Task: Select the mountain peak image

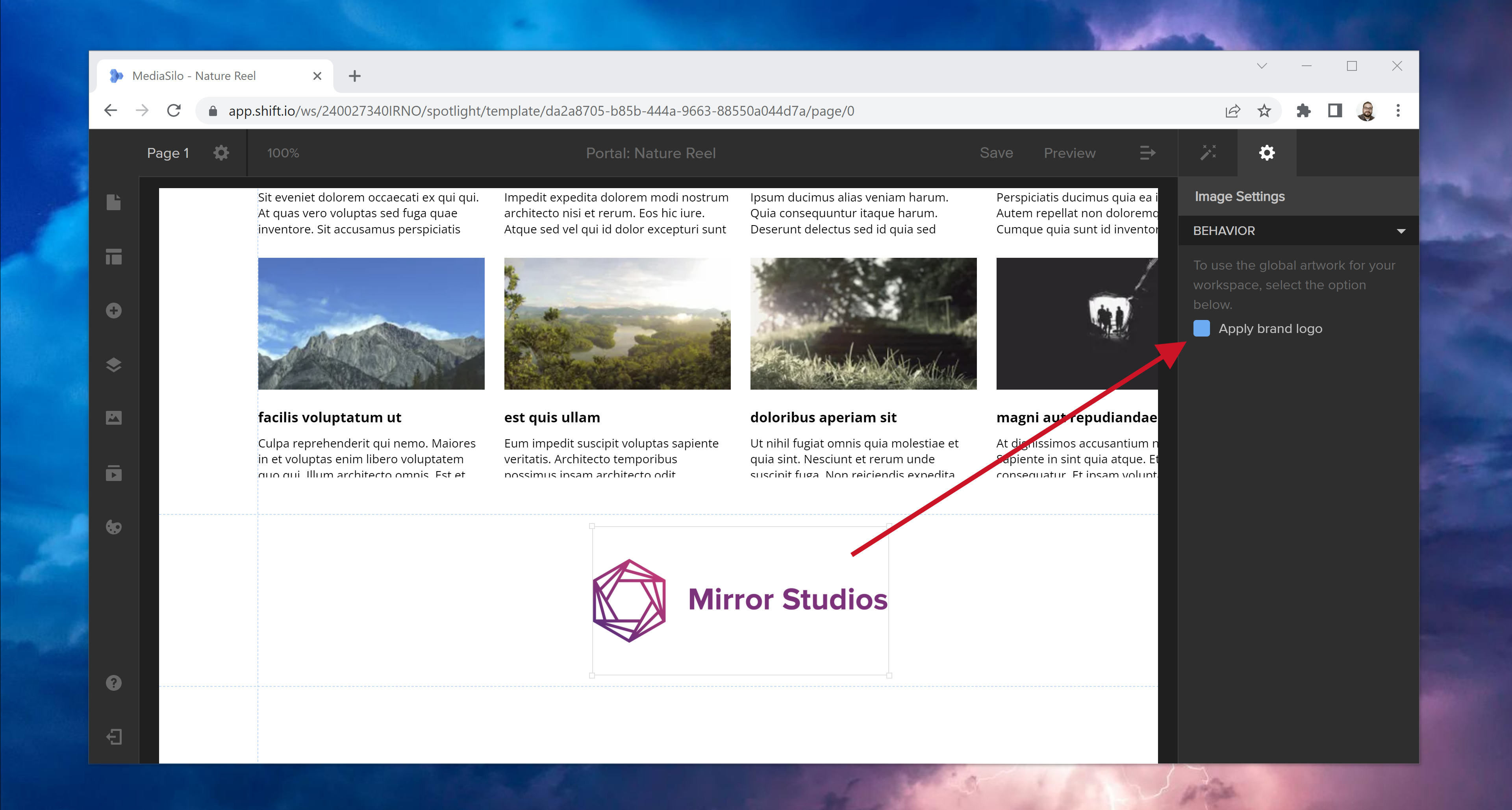Action: (372, 323)
